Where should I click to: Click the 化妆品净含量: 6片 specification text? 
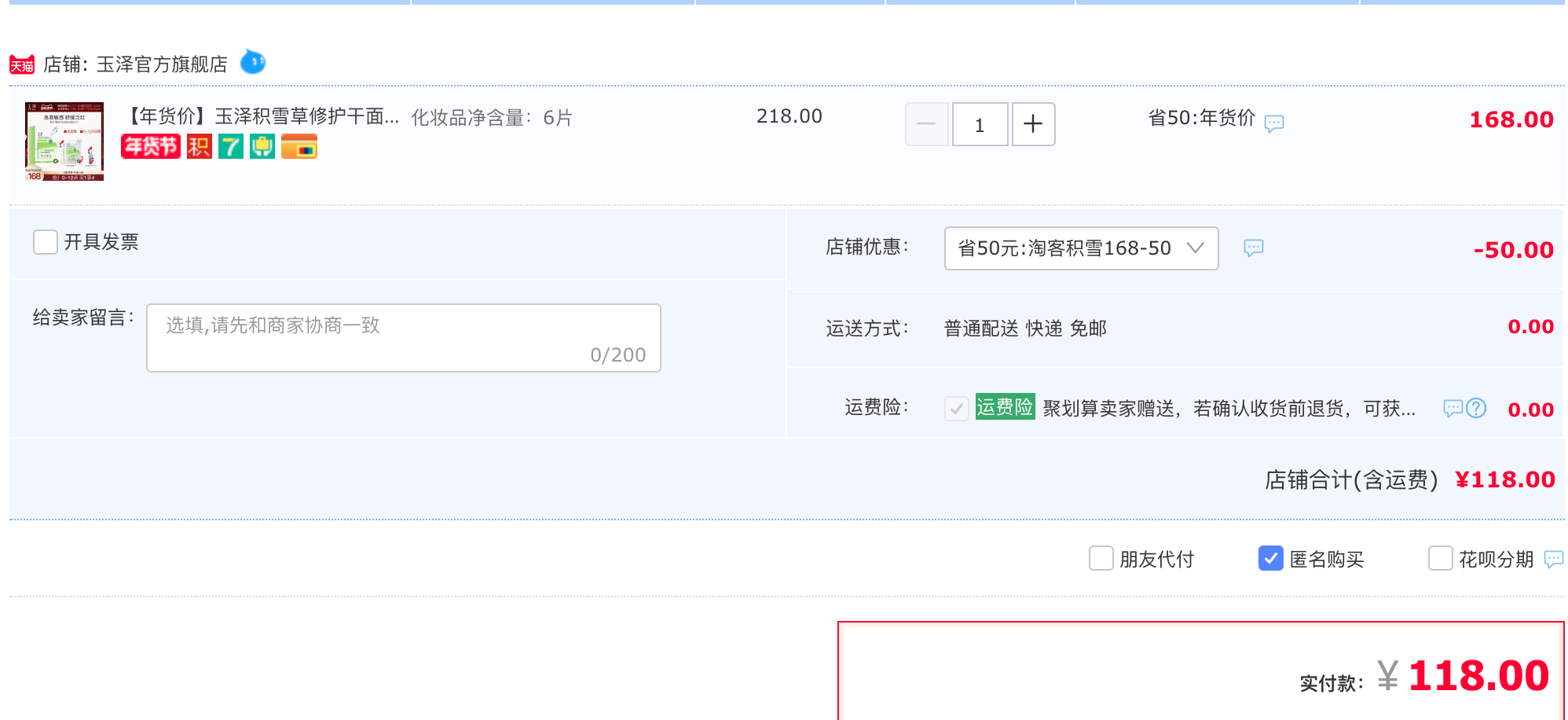492,118
